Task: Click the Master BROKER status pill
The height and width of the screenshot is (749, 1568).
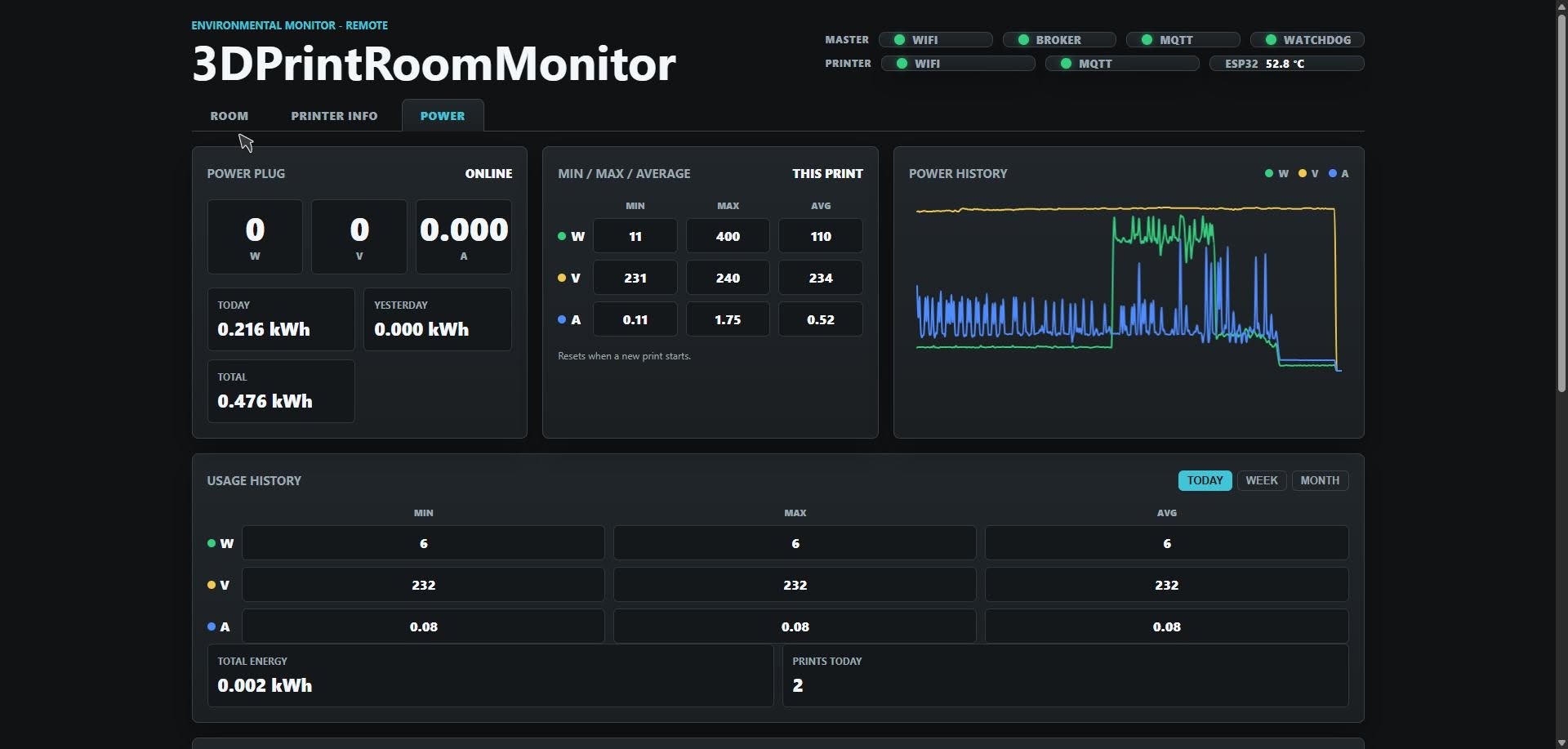Action: coord(1059,39)
